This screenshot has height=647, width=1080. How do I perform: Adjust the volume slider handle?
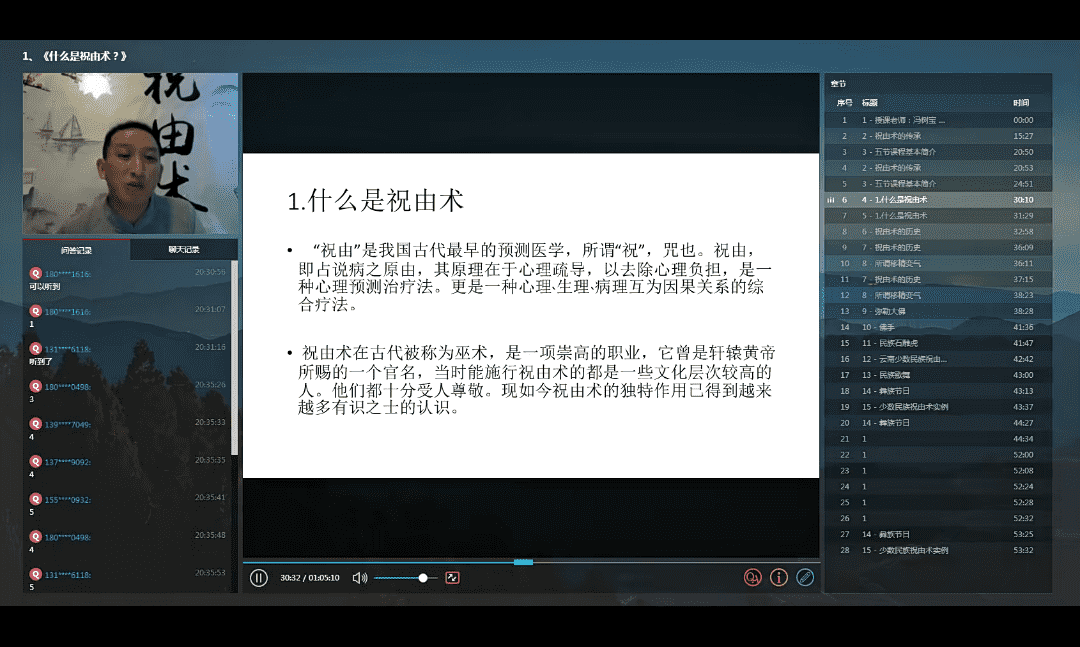click(x=423, y=578)
